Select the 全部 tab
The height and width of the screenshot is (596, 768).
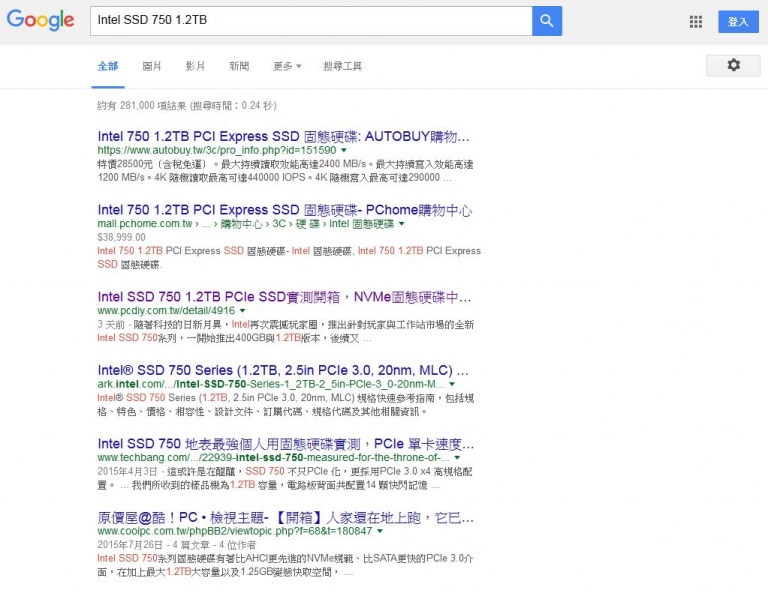click(108, 66)
